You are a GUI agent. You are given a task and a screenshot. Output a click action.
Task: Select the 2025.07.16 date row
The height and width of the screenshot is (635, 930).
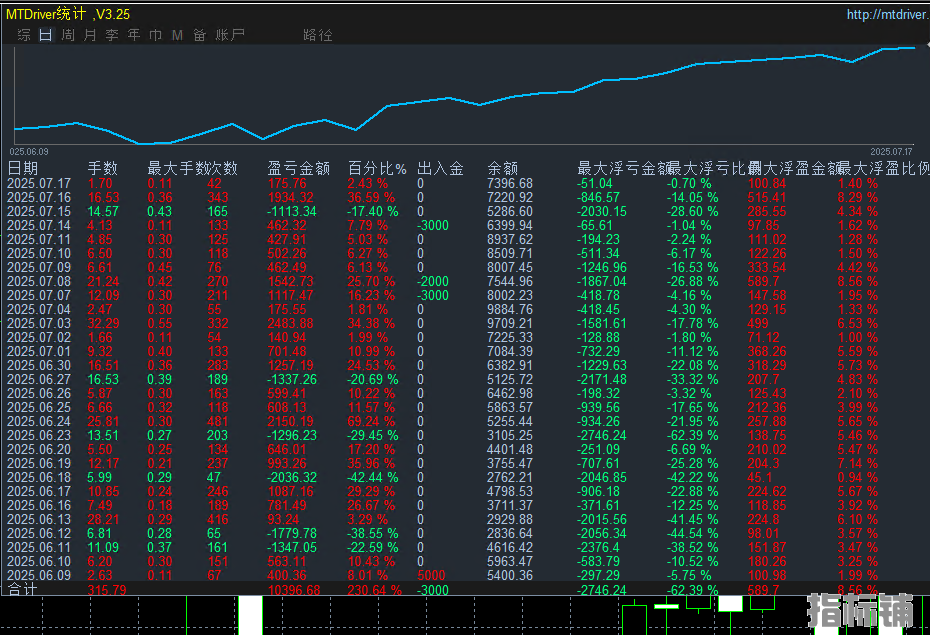(39, 197)
